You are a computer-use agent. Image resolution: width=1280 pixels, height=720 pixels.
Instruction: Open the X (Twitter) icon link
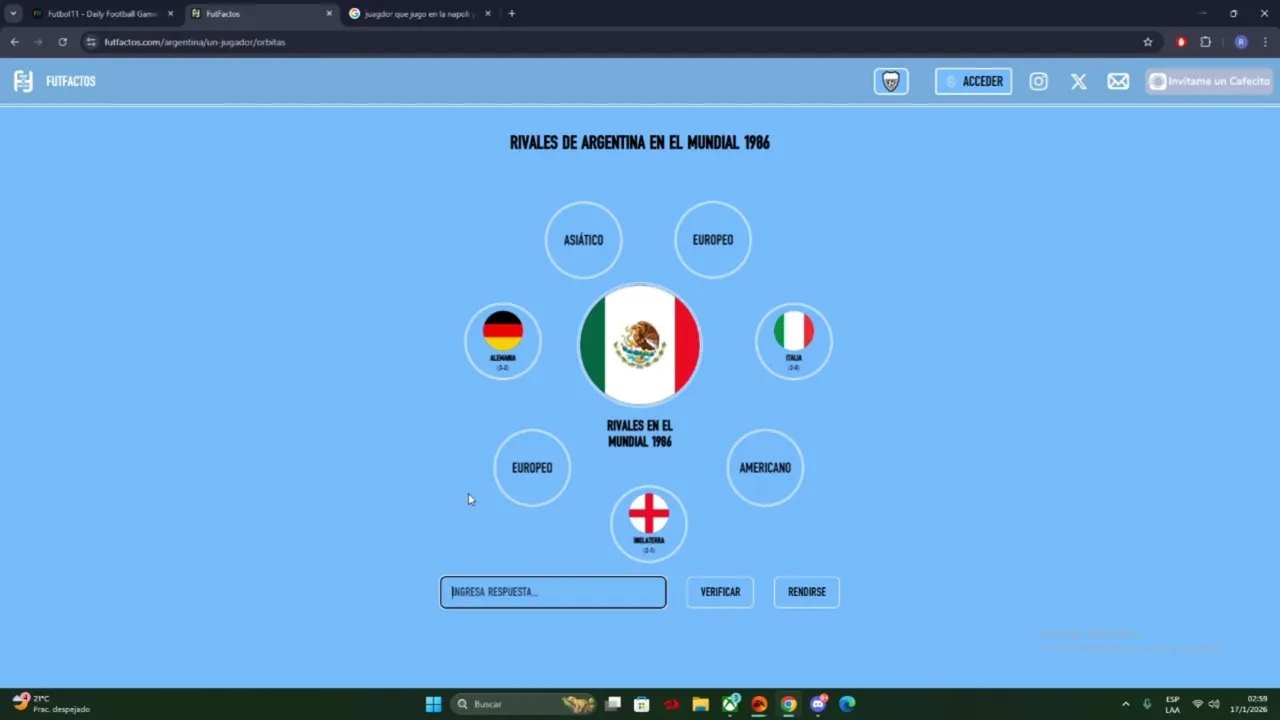point(1079,81)
